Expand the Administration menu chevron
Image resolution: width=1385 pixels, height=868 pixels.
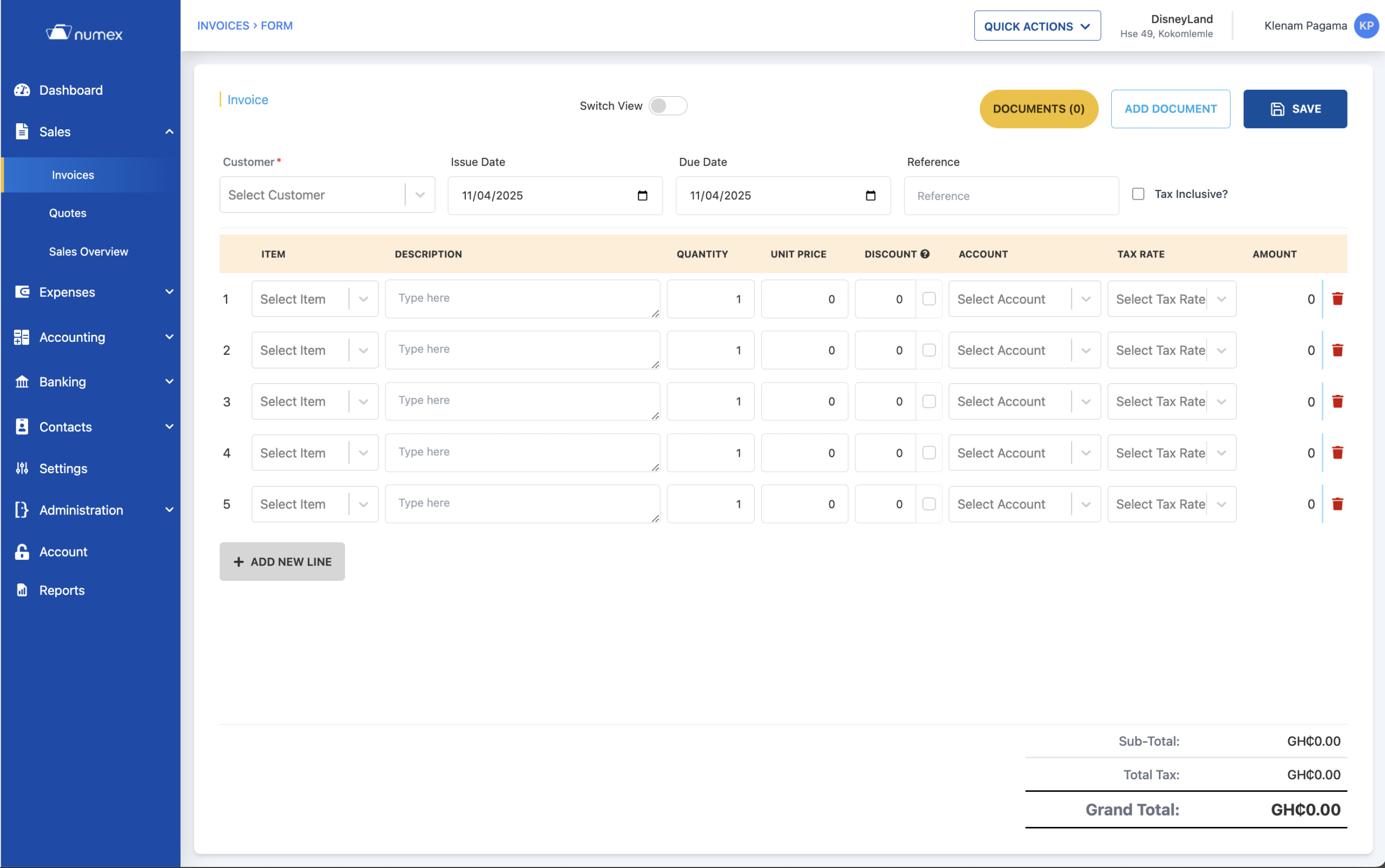pyautogui.click(x=169, y=510)
